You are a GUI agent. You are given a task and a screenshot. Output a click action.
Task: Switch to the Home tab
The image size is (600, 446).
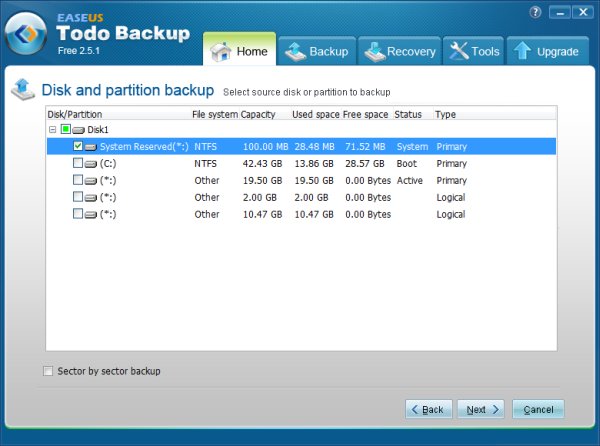tap(240, 49)
